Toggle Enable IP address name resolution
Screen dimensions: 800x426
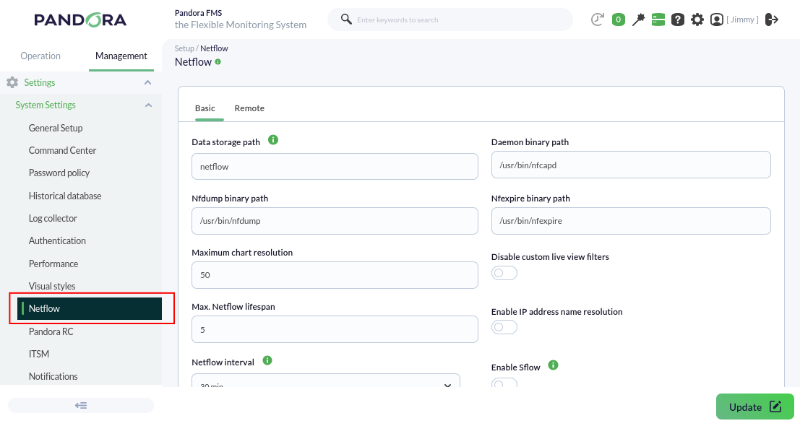click(x=504, y=327)
